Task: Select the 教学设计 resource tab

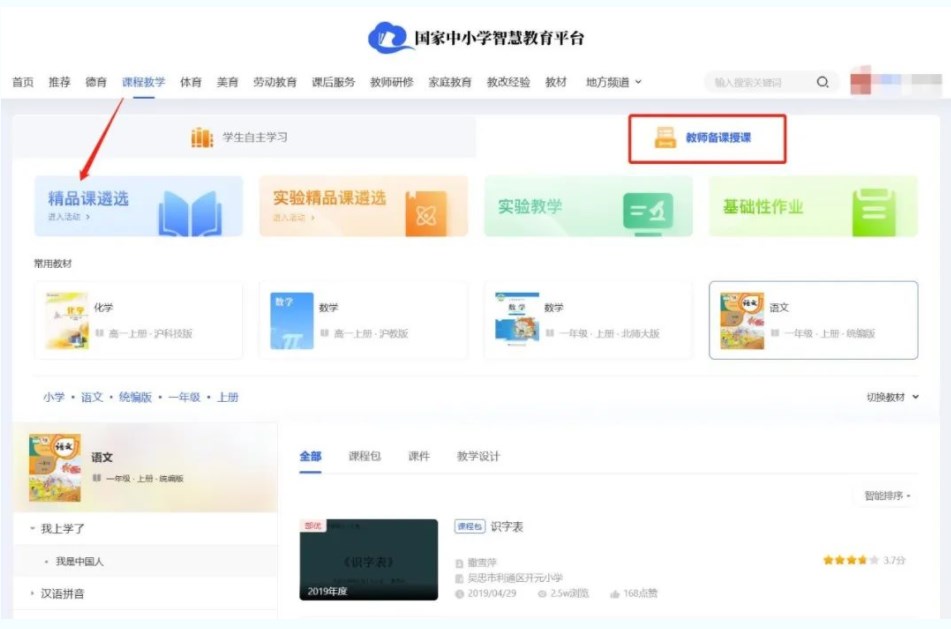Action: (x=478, y=456)
